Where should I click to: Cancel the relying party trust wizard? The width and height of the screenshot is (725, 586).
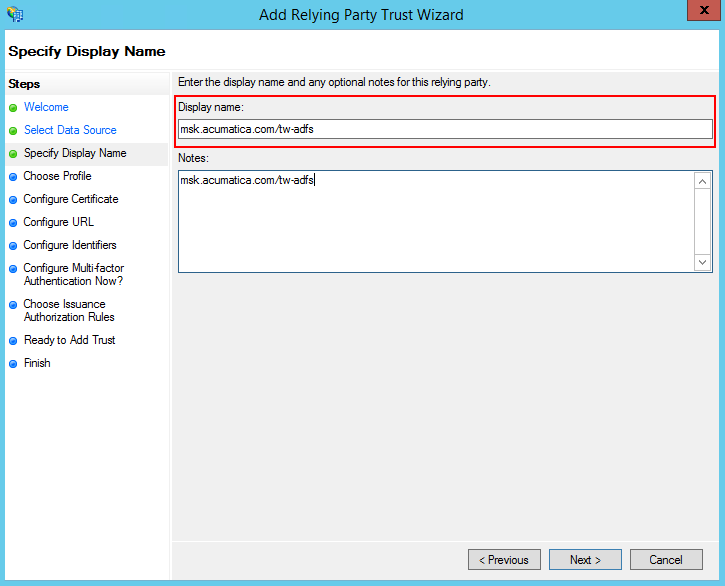click(665, 560)
